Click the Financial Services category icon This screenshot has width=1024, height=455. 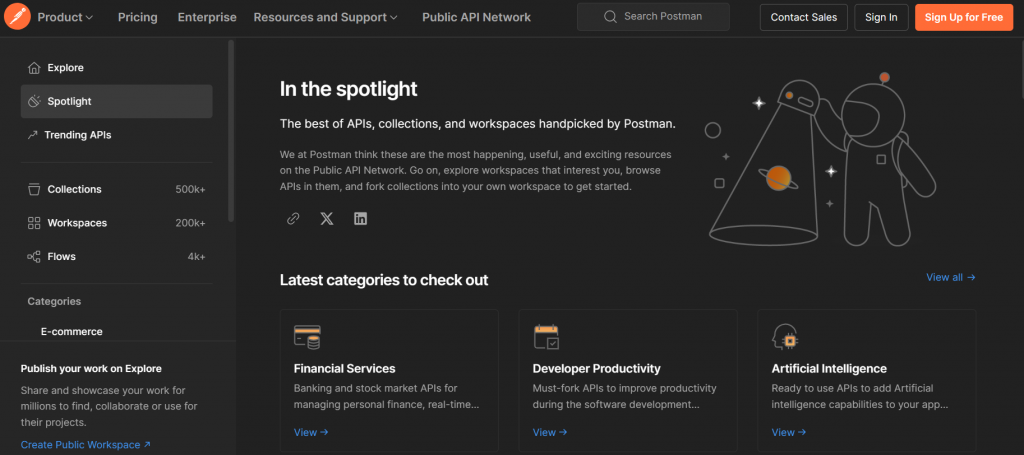click(307, 336)
